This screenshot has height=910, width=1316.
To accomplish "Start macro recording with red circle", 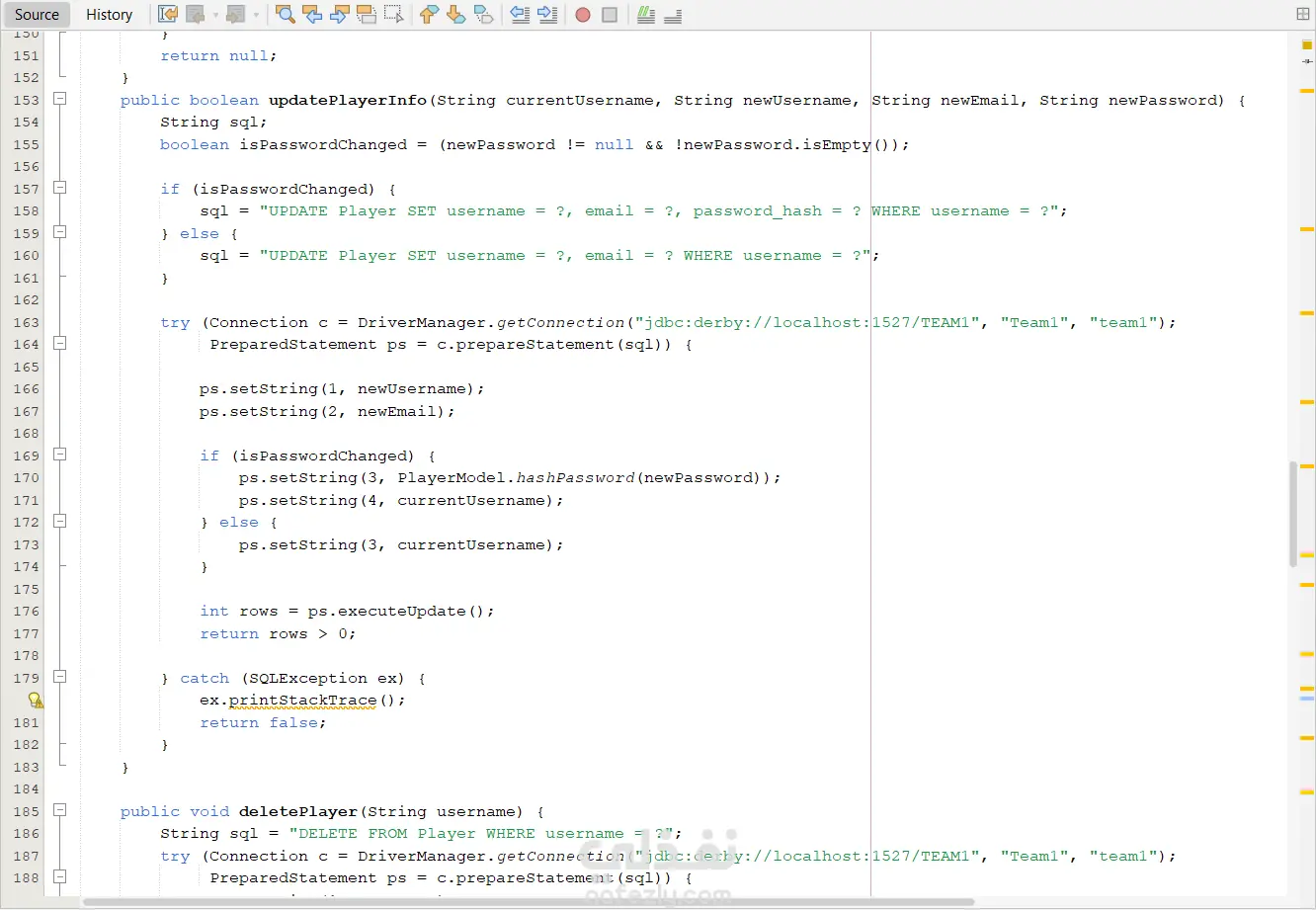I will click(x=583, y=15).
